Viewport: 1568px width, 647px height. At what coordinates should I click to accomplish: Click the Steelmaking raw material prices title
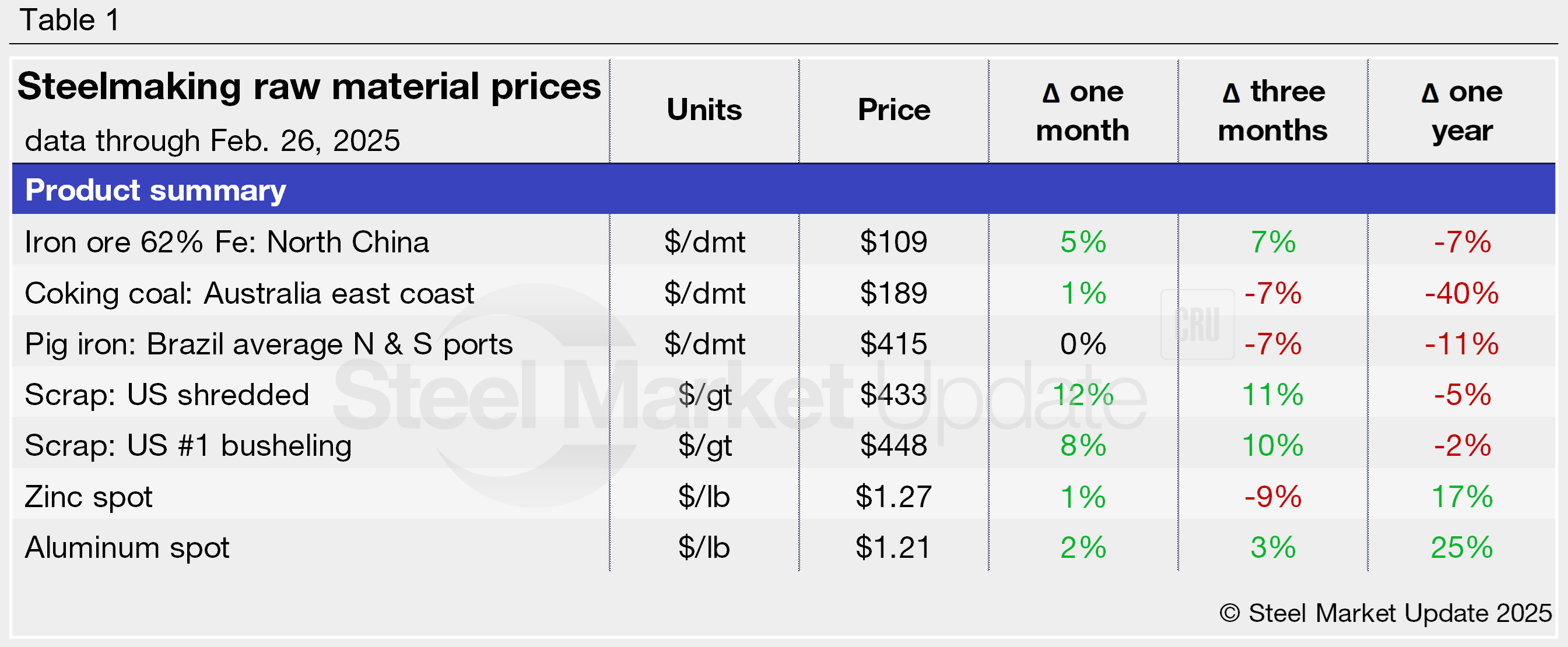[308, 86]
